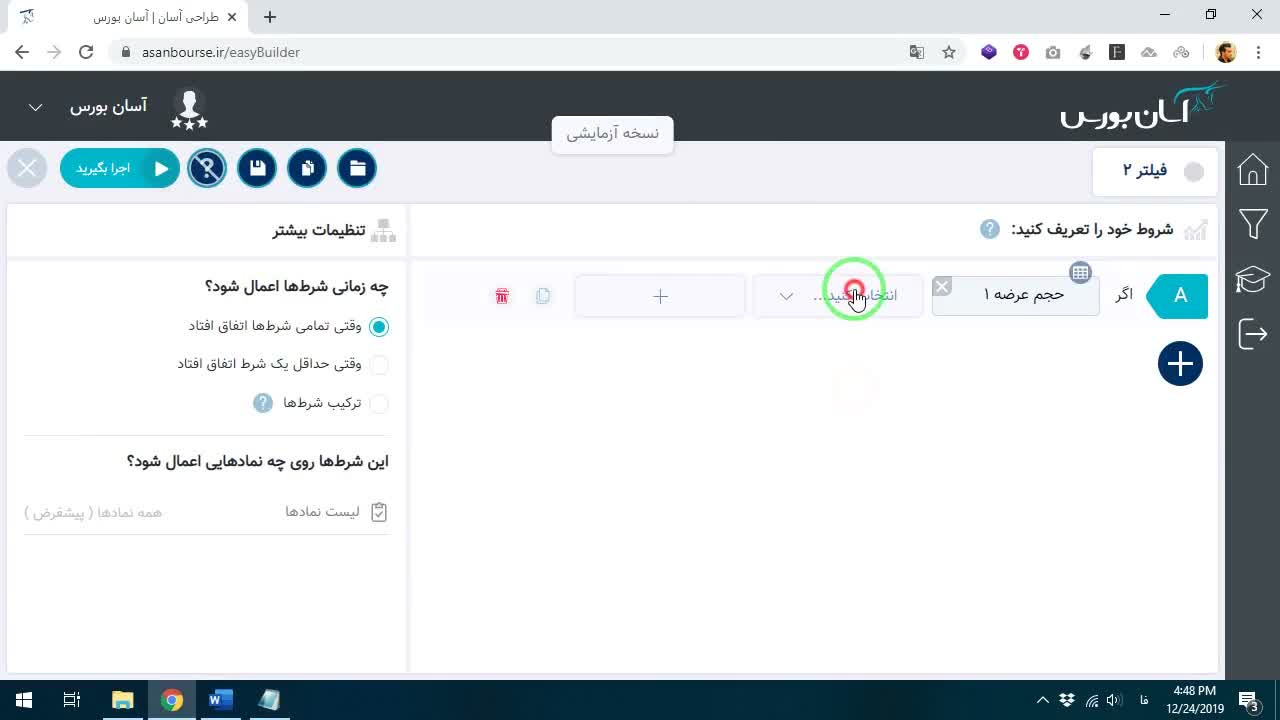1280x720 pixels.
Task: Open the Chrome profile avatar
Action: (x=1226, y=52)
